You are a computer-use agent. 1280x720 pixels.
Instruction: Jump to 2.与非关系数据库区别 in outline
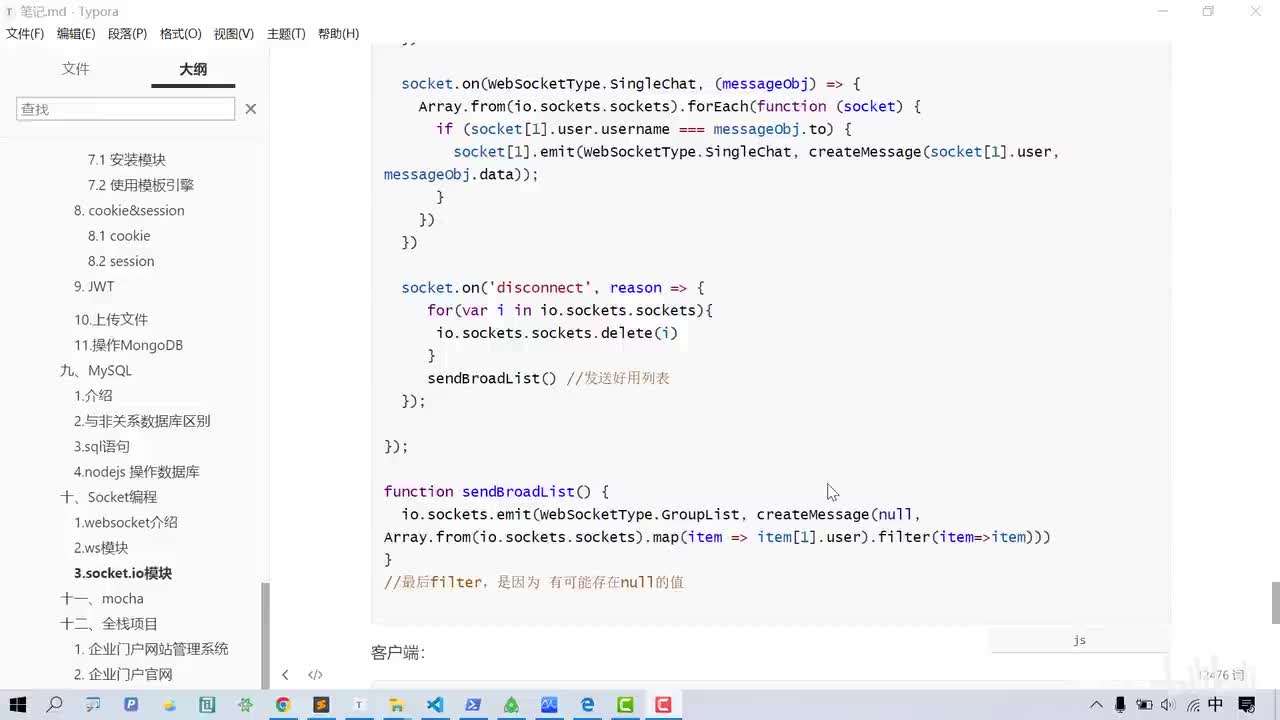click(x=142, y=421)
